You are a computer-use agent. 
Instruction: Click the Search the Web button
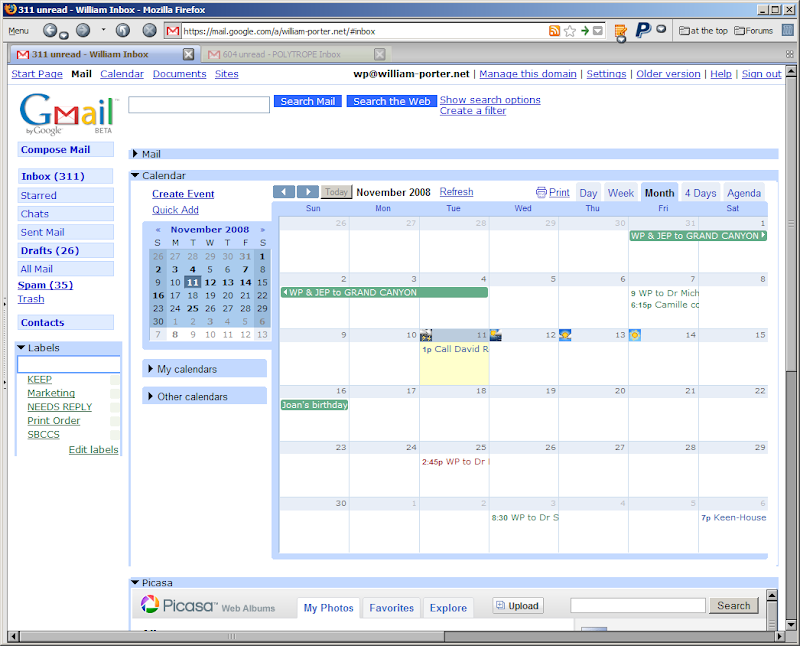click(x=392, y=101)
